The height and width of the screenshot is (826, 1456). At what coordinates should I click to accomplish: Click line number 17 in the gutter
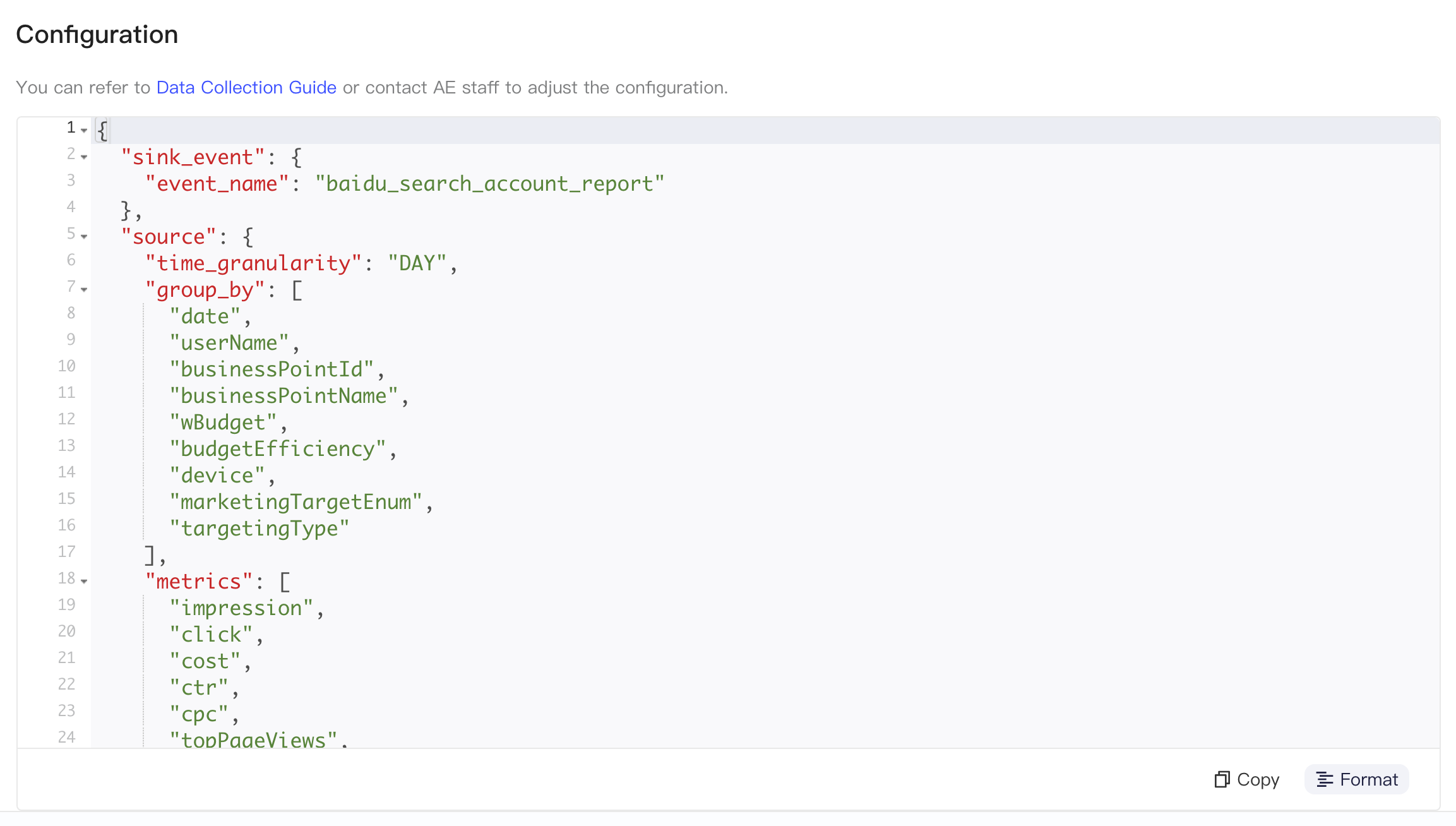[x=67, y=552]
